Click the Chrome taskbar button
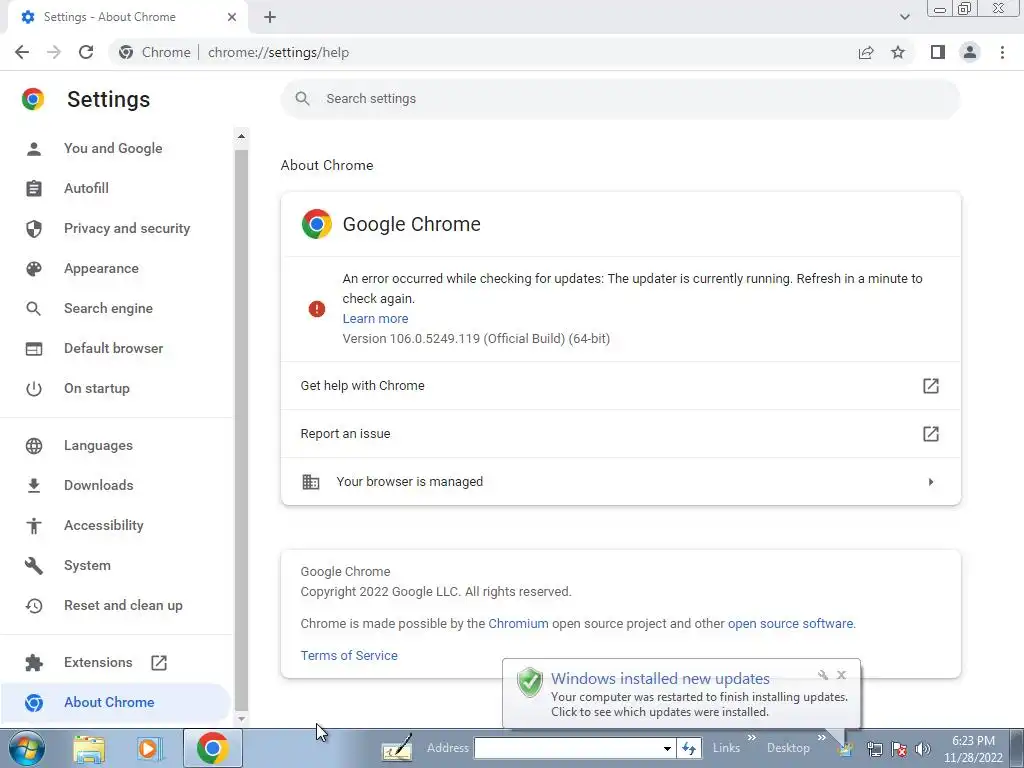The image size is (1024, 768). (x=212, y=748)
